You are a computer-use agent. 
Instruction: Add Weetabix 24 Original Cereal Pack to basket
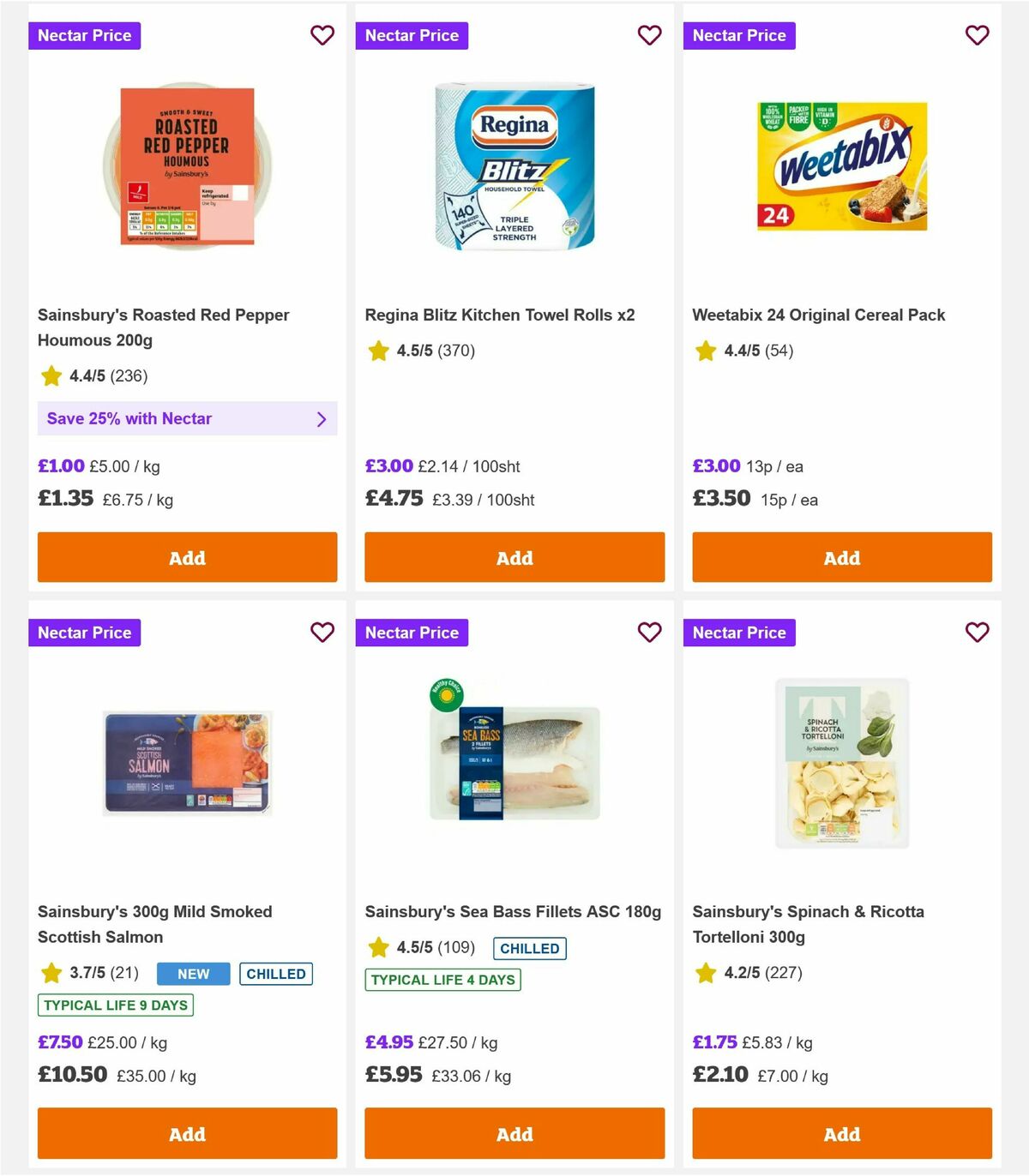(841, 557)
